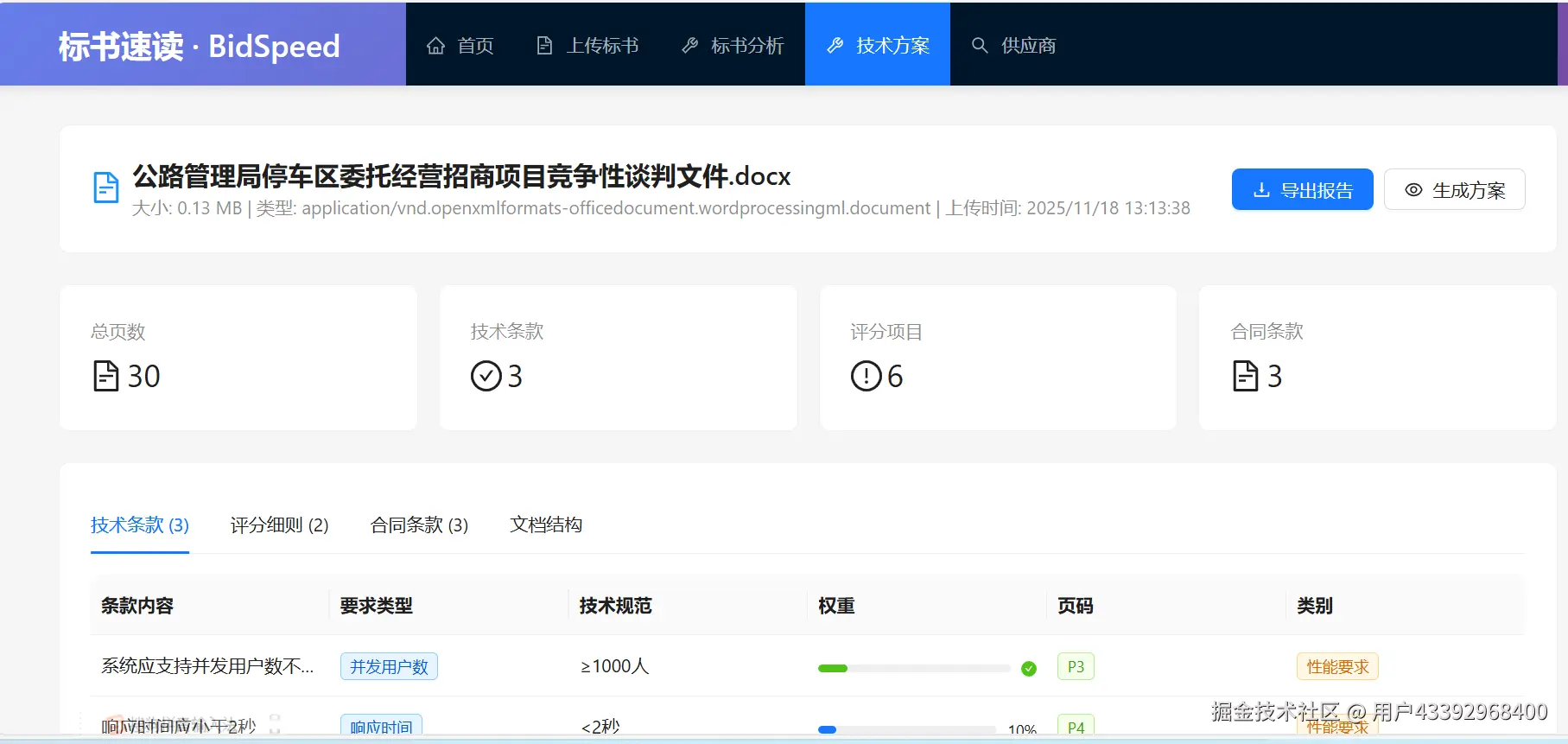Switch to the 技术条款 (3) tab

(140, 525)
